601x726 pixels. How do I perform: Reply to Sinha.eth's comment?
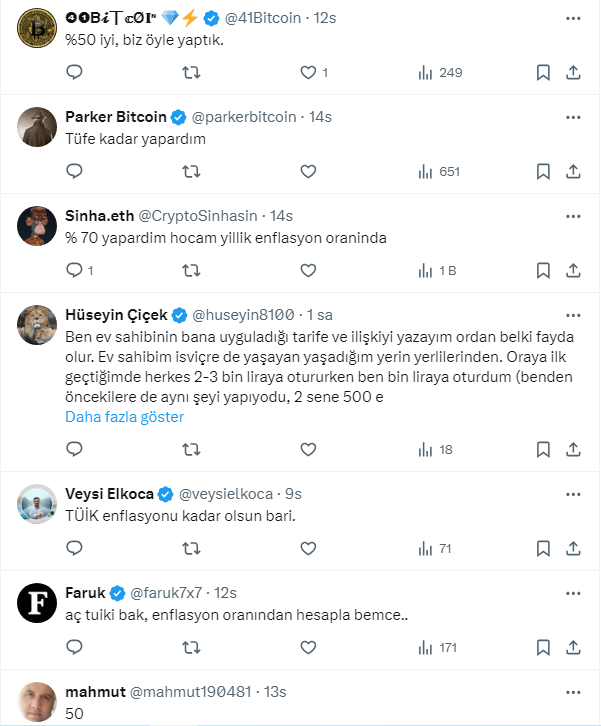[74, 270]
